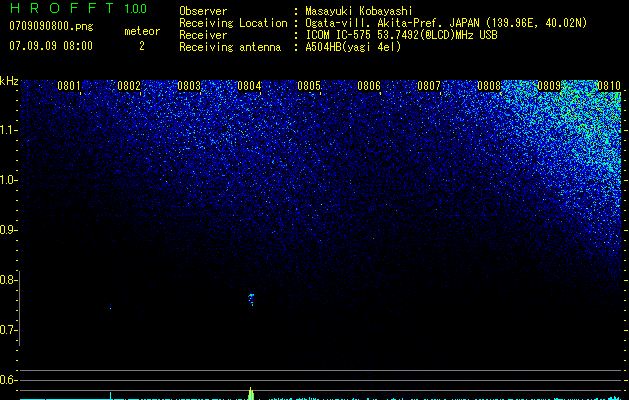The image size is (629, 400).
Task: Click the 0809 time marker
Action: (x=549, y=86)
